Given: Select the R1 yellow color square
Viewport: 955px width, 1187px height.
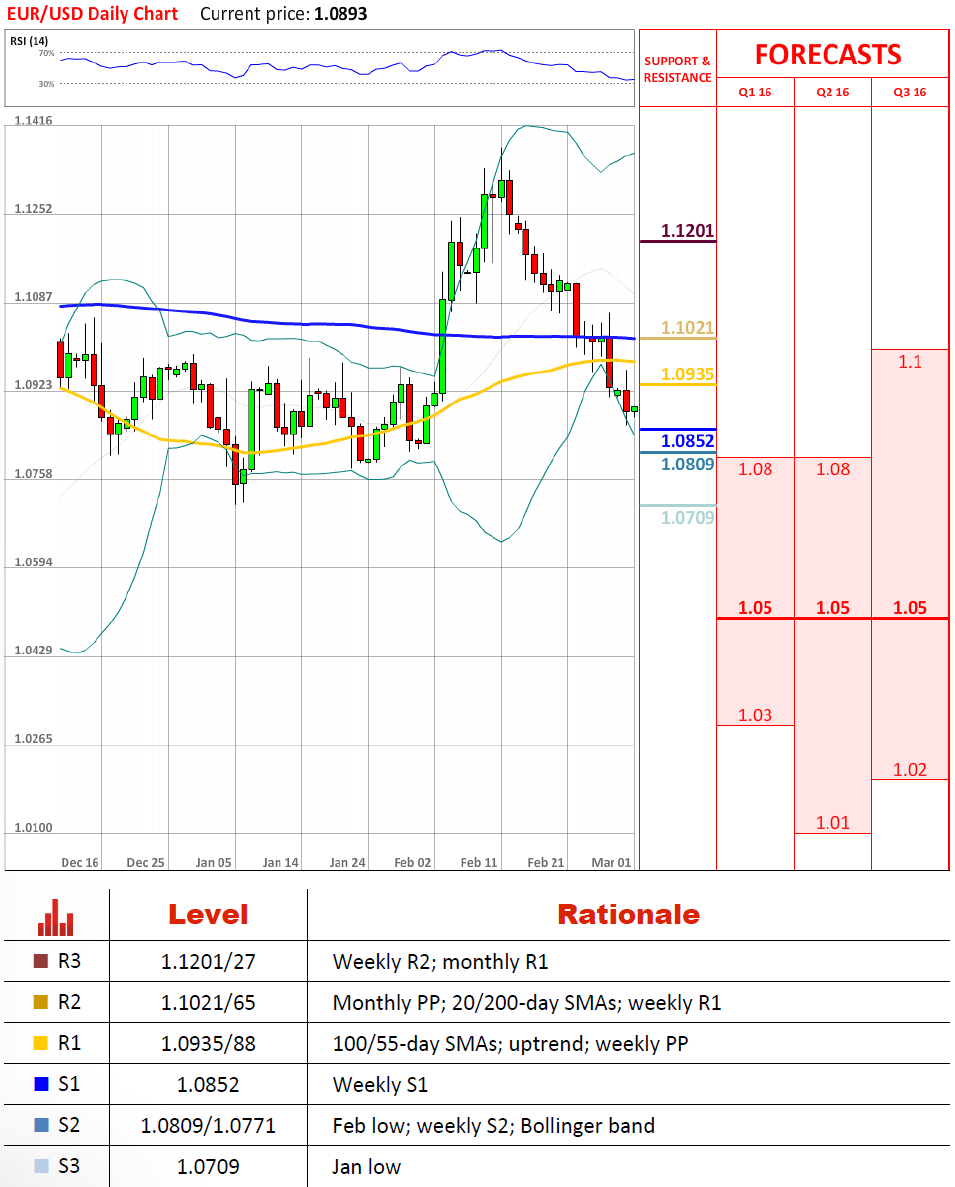Looking at the screenshot, I should pos(41,1042).
